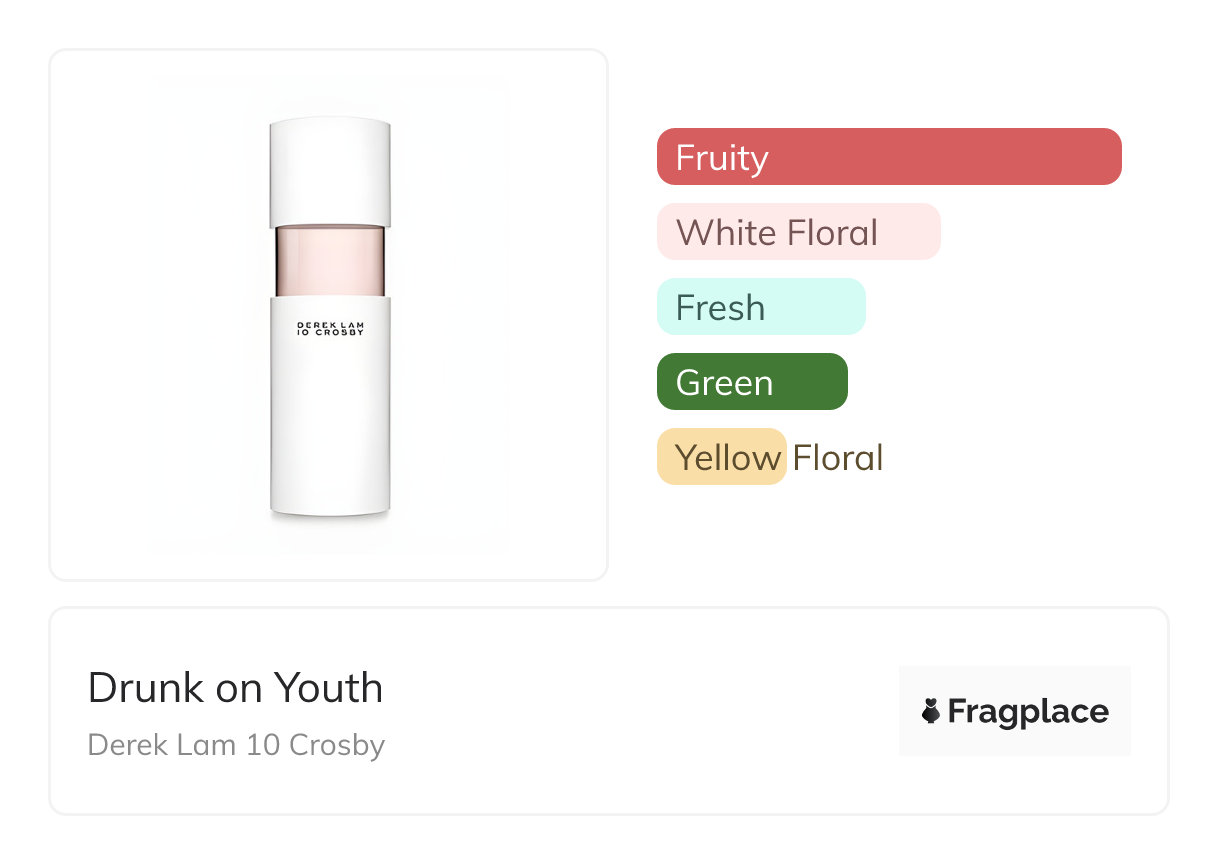
Task: Click the Fruity label text
Action: 722,158
